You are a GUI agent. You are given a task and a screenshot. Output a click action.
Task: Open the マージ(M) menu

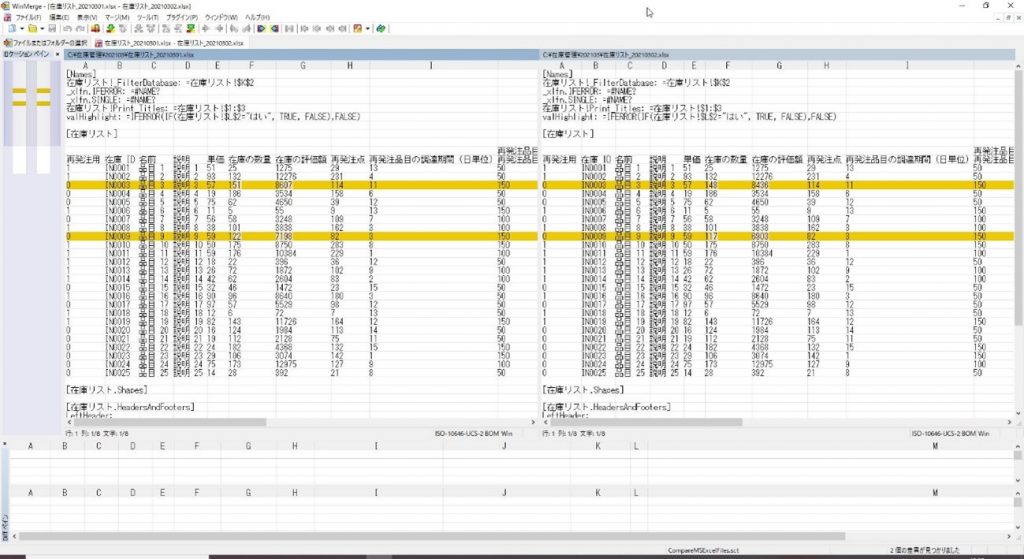point(117,17)
